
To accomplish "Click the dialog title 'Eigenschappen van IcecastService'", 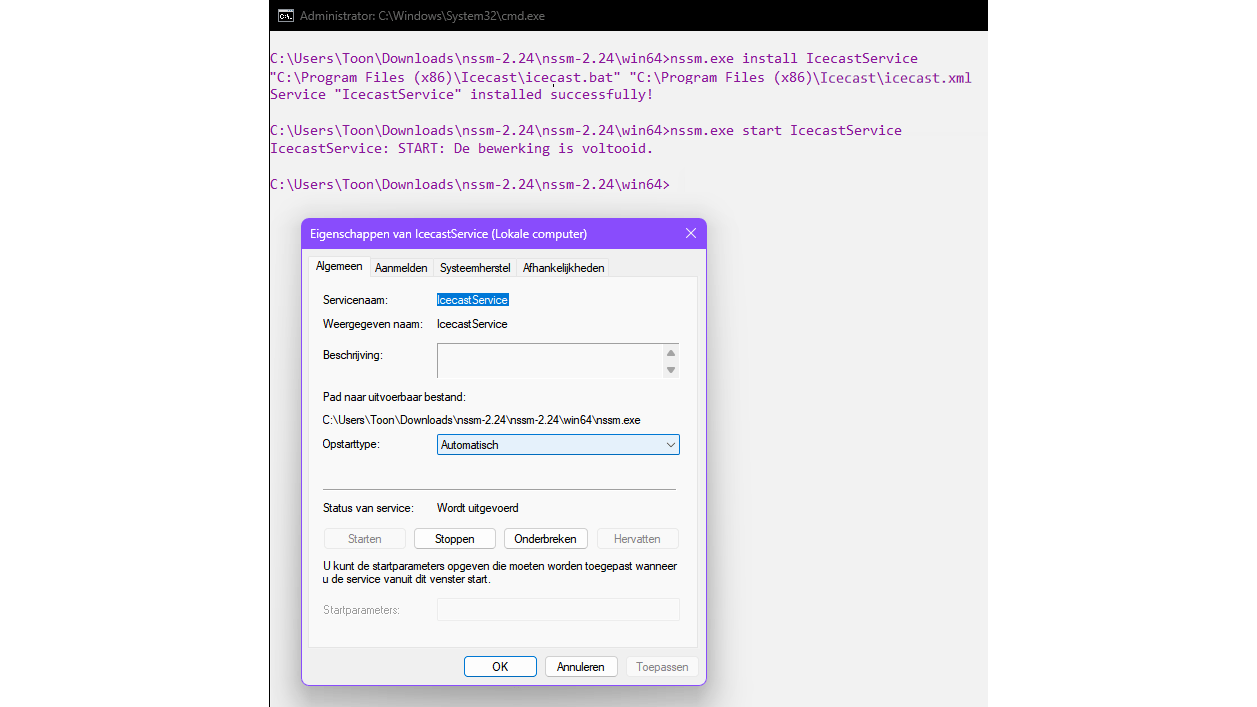I will coord(450,234).
